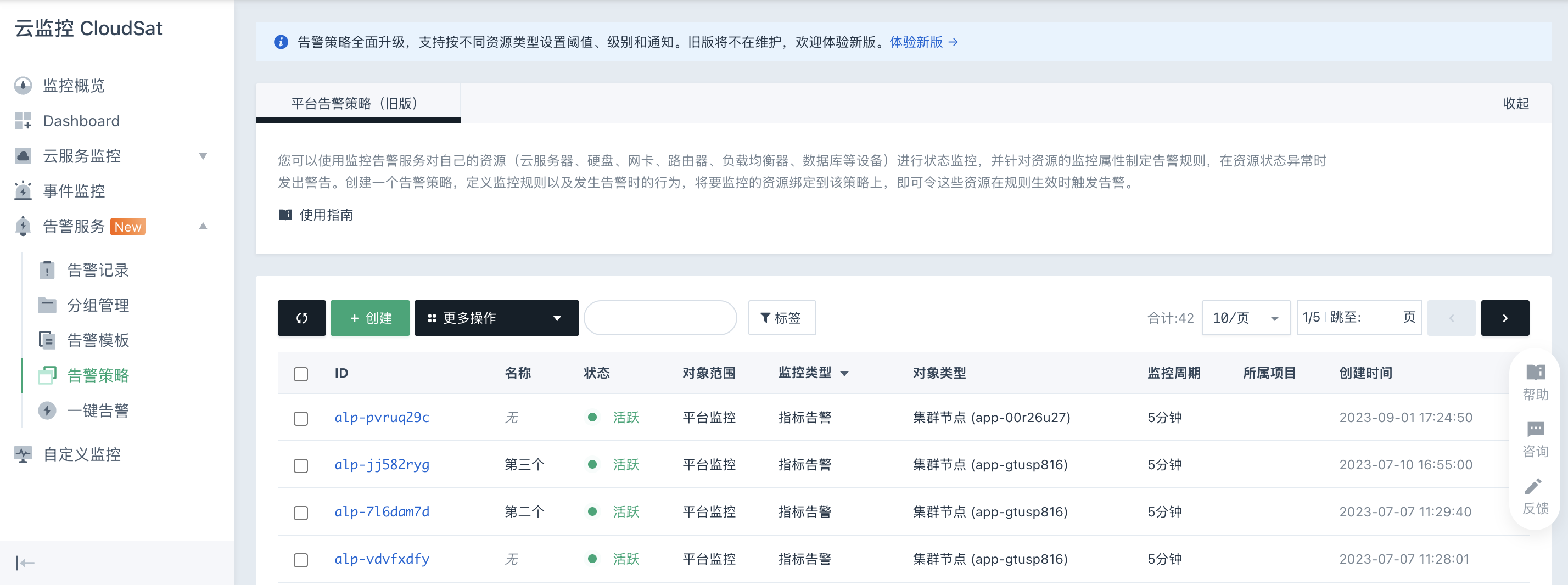
Task: Toggle the select-all checkbox in table header
Action: [301, 374]
